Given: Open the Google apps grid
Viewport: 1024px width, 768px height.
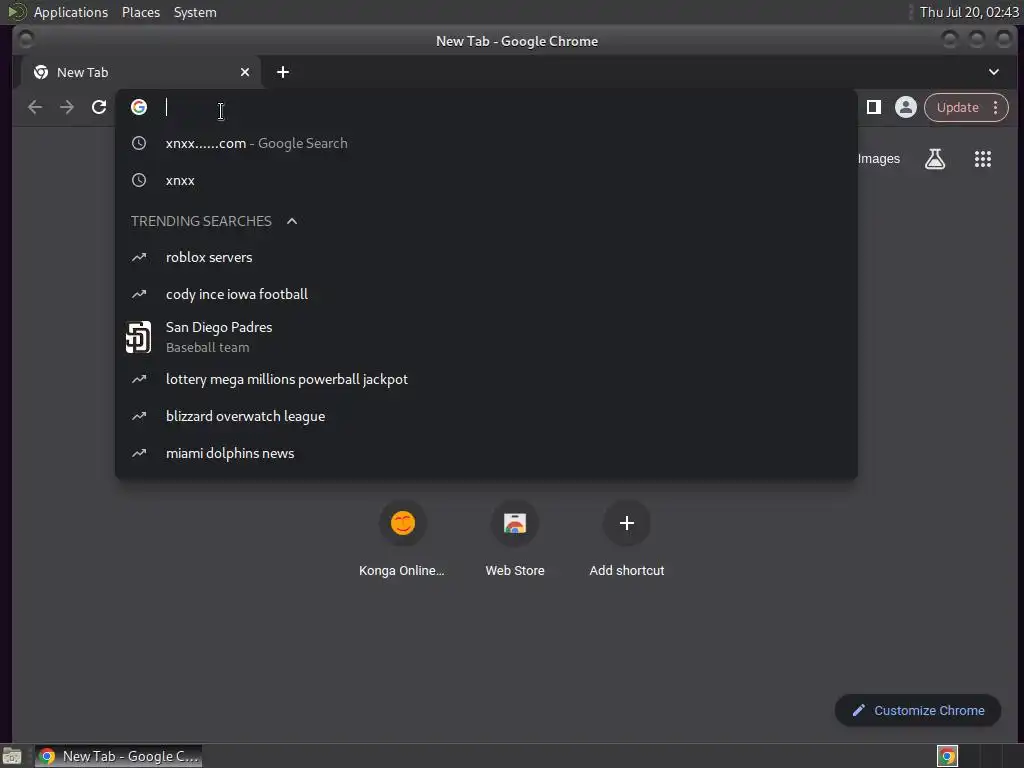Looking at the screenshot, I should (x=982, y=159).
